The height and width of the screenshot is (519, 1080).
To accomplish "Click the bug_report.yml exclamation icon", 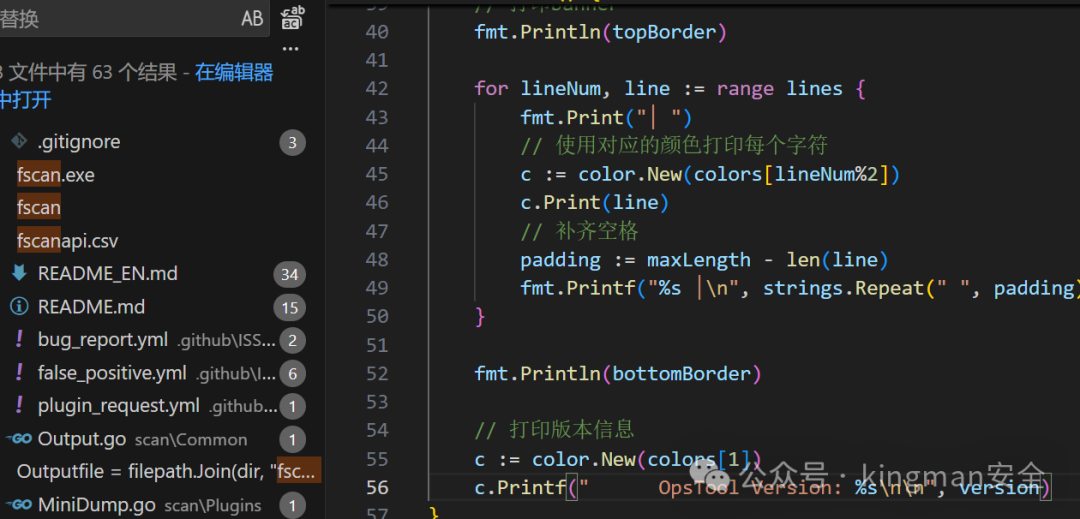I will point(19,339).
